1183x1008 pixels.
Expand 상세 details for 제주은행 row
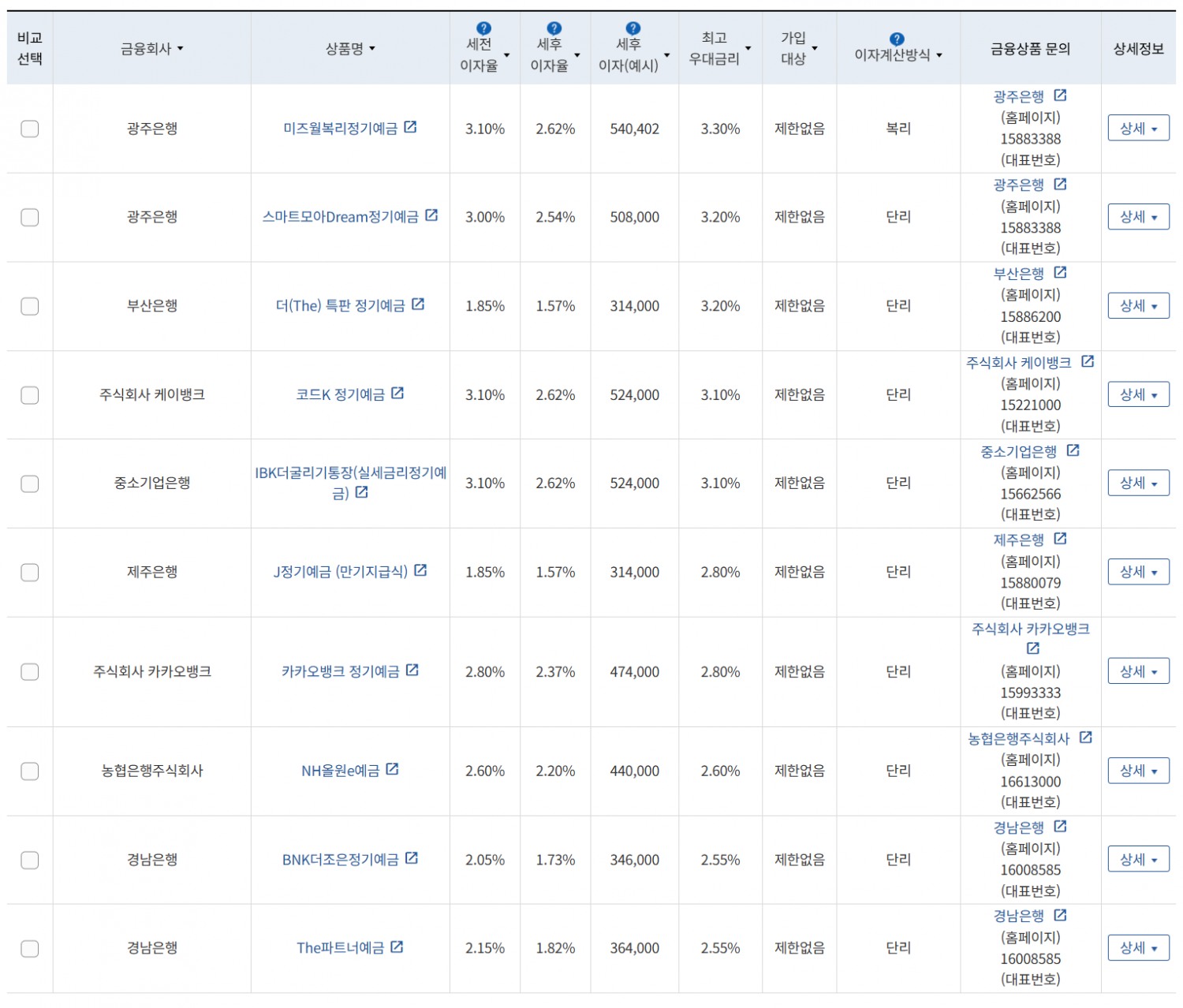[x=1139, y=572]
